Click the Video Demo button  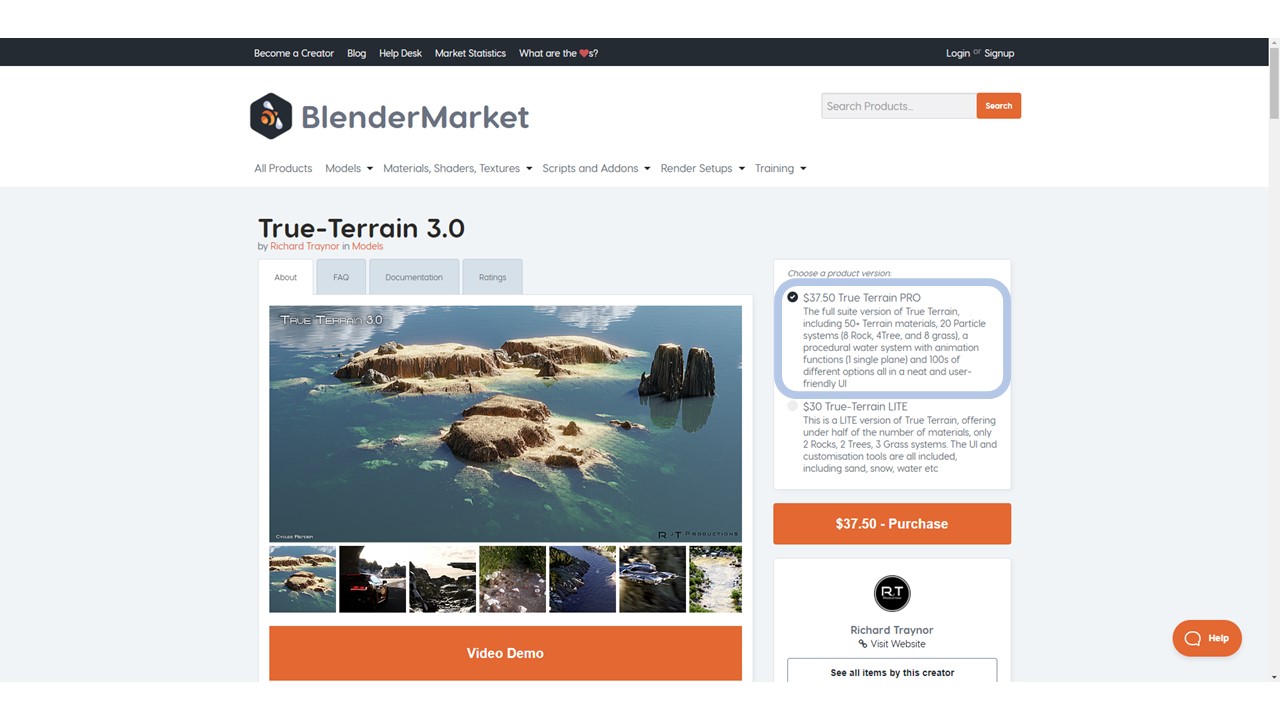[505, 653]
